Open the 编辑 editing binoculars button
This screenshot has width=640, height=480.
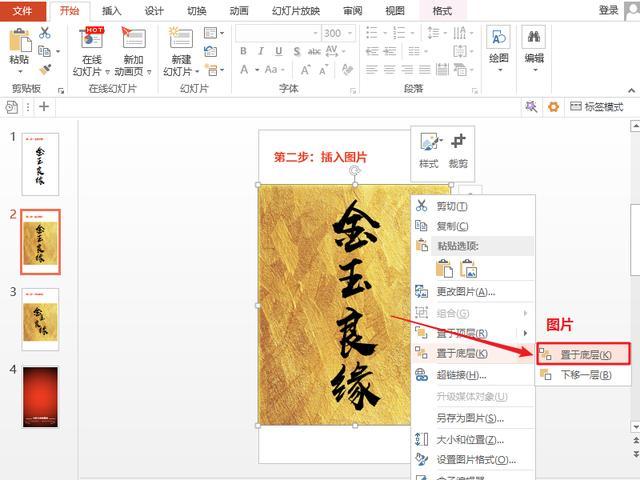pos(534,49)
